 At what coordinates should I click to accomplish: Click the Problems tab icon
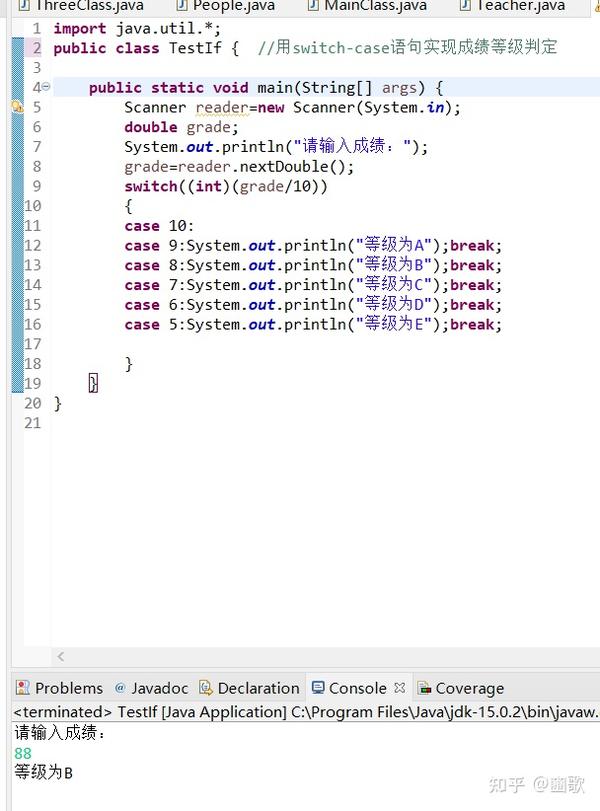(x=23, y=688)
